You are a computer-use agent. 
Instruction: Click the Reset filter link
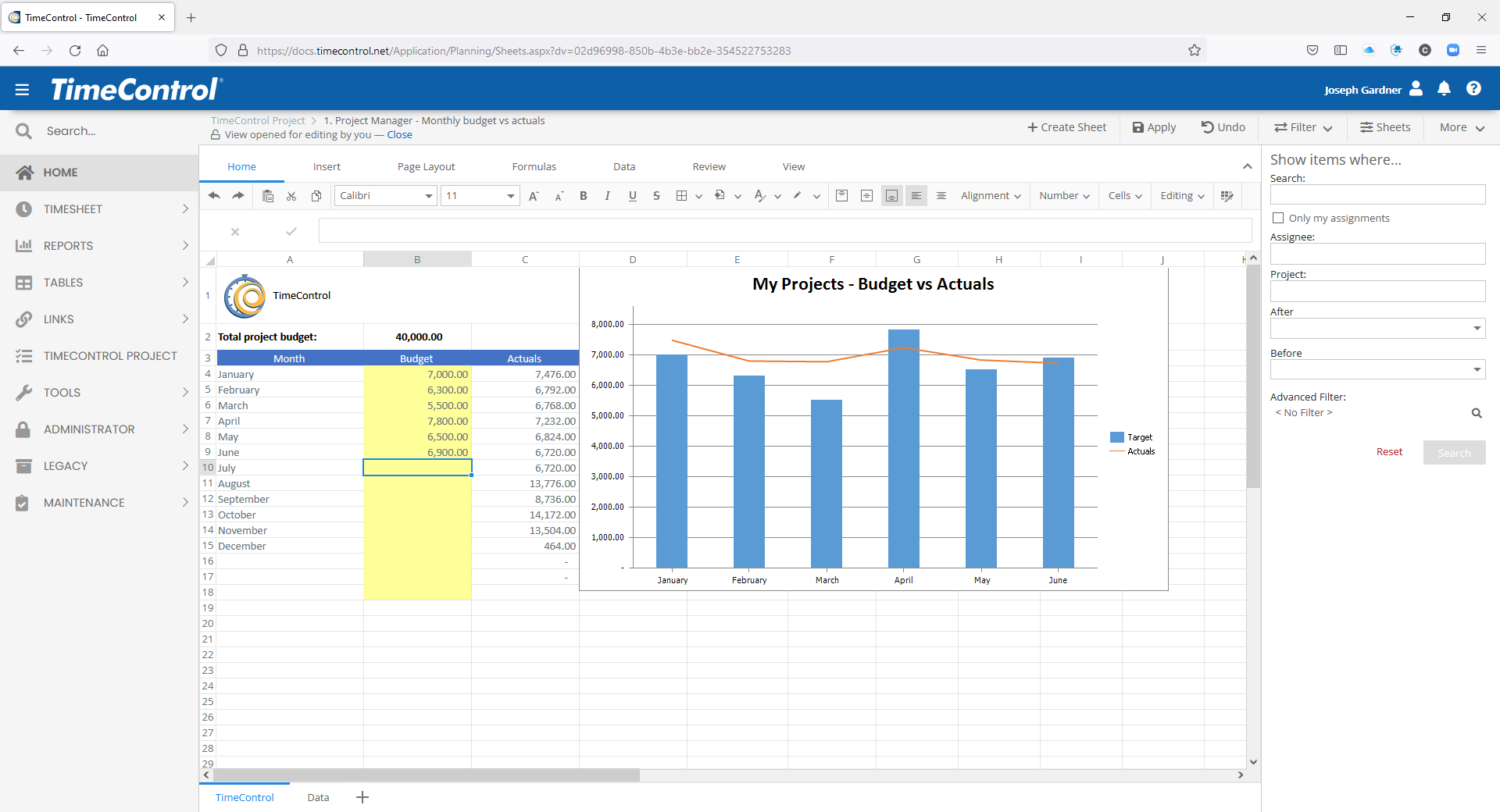1389,452
